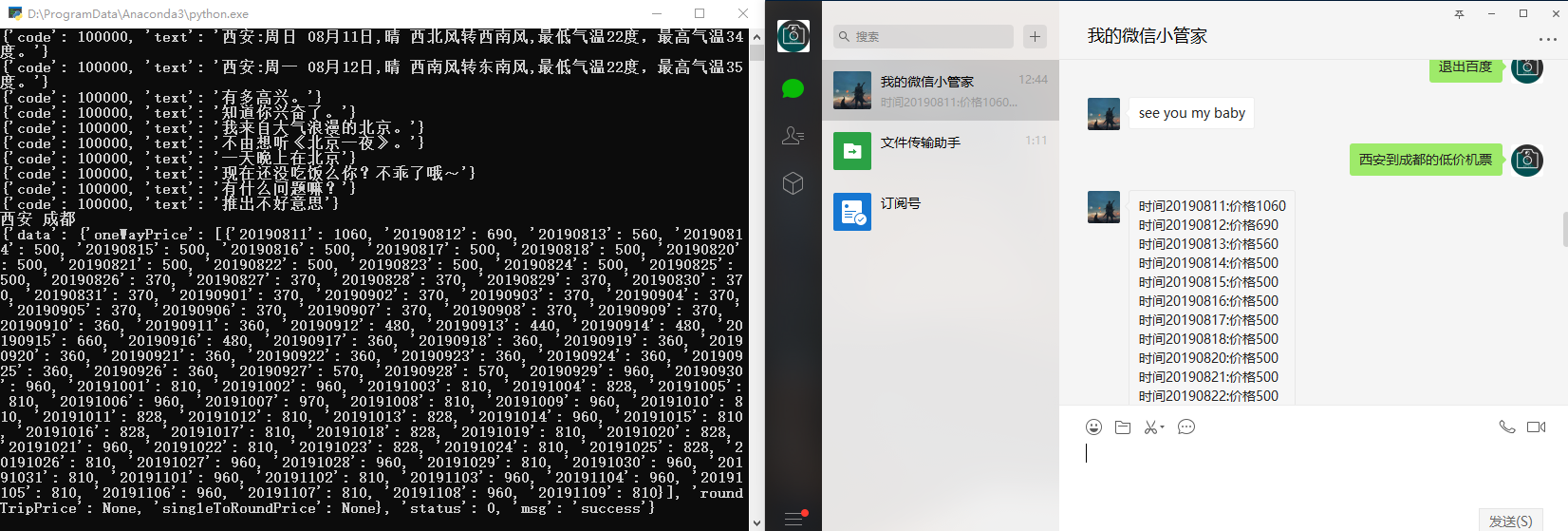
Task: Click the WeChat chat scrollbar thumb
Action: coord(1564,229)
